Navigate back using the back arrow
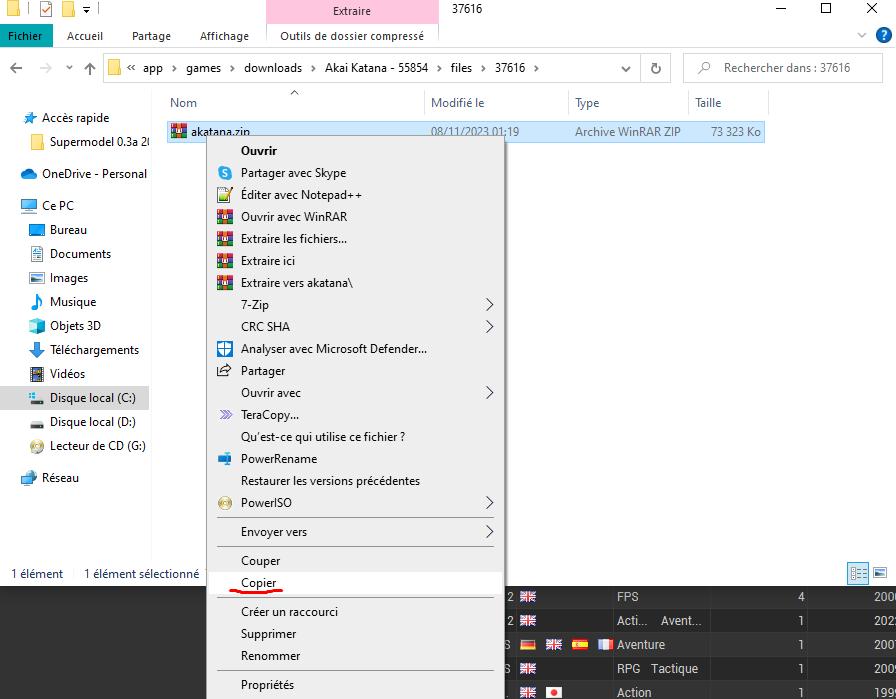 point(18,67)
